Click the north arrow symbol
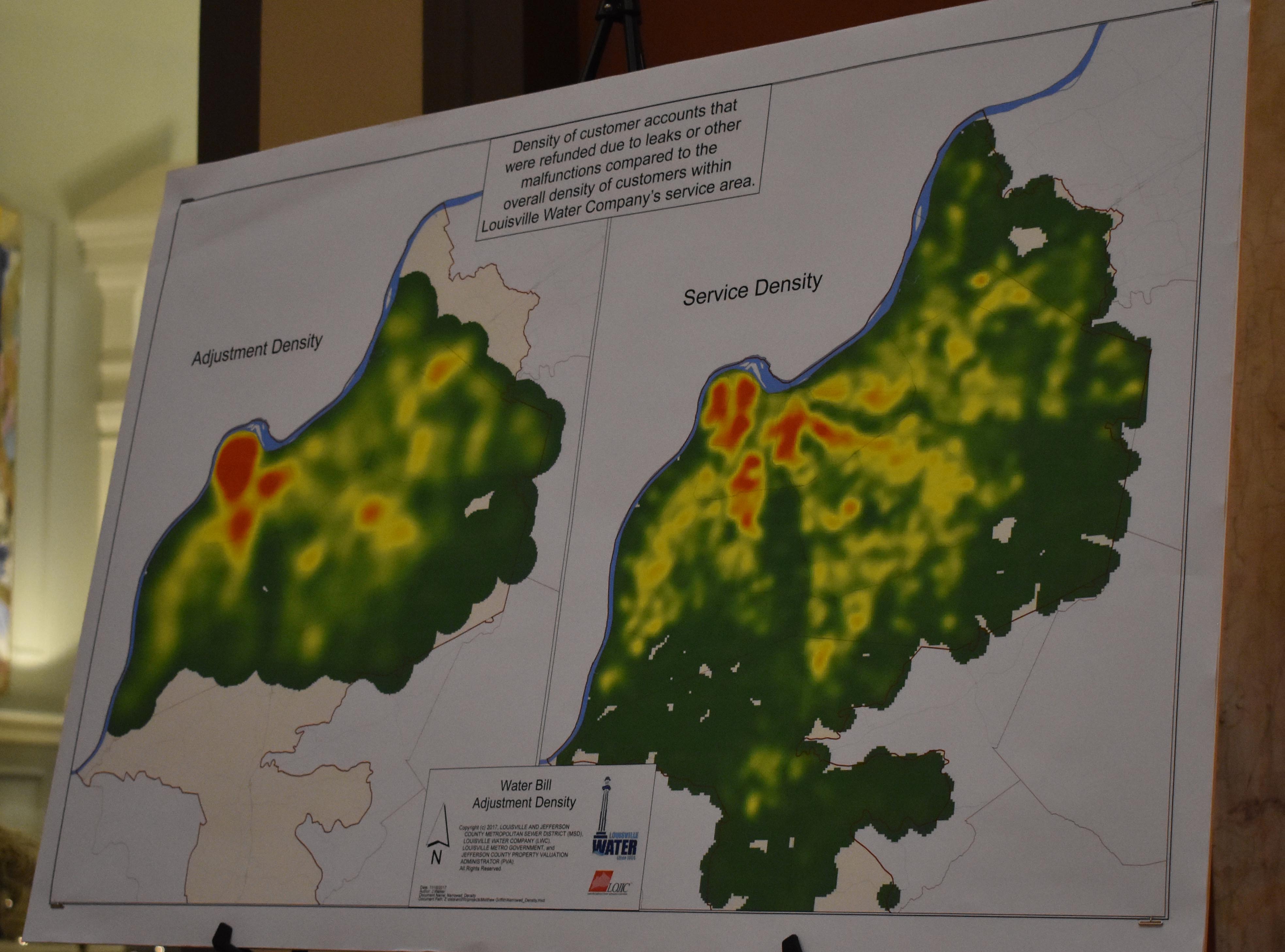Image resolution: width=1285 pixels, height=952 pixels. coord(438,825)
